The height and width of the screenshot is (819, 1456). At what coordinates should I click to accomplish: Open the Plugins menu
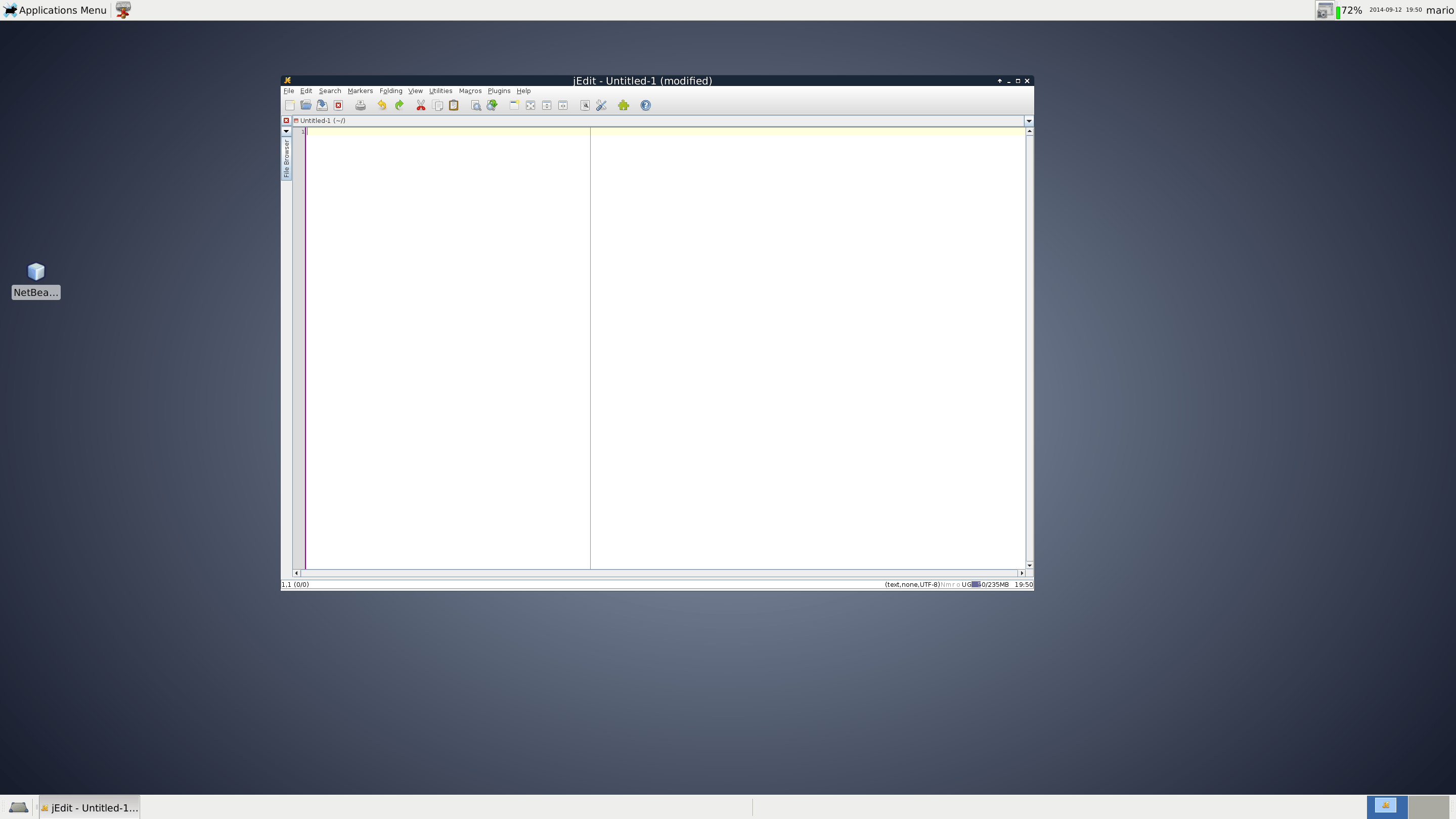pyautogui.click(x=498, y=91)
